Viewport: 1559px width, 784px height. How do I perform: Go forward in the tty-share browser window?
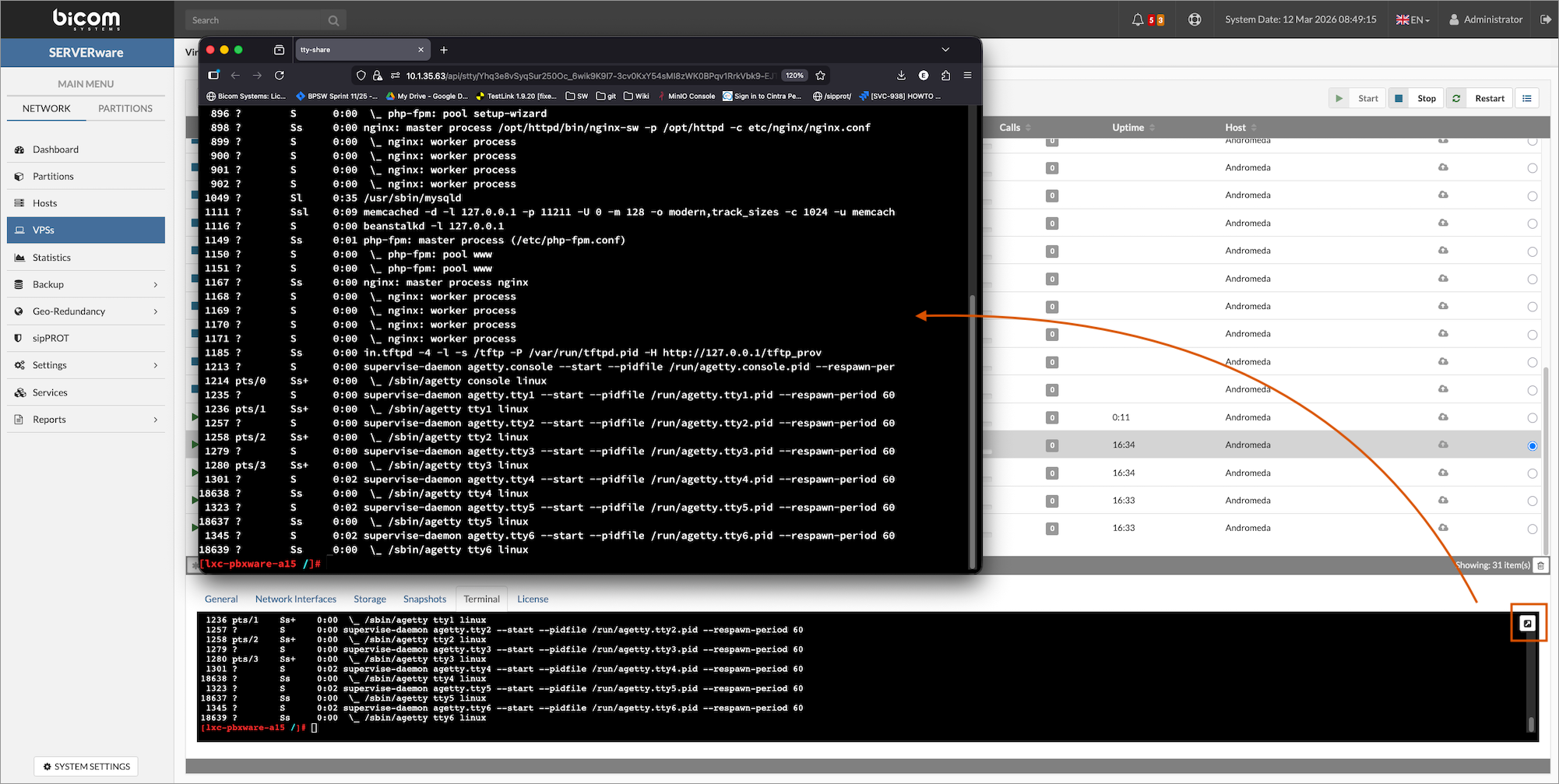coord(257,76)
